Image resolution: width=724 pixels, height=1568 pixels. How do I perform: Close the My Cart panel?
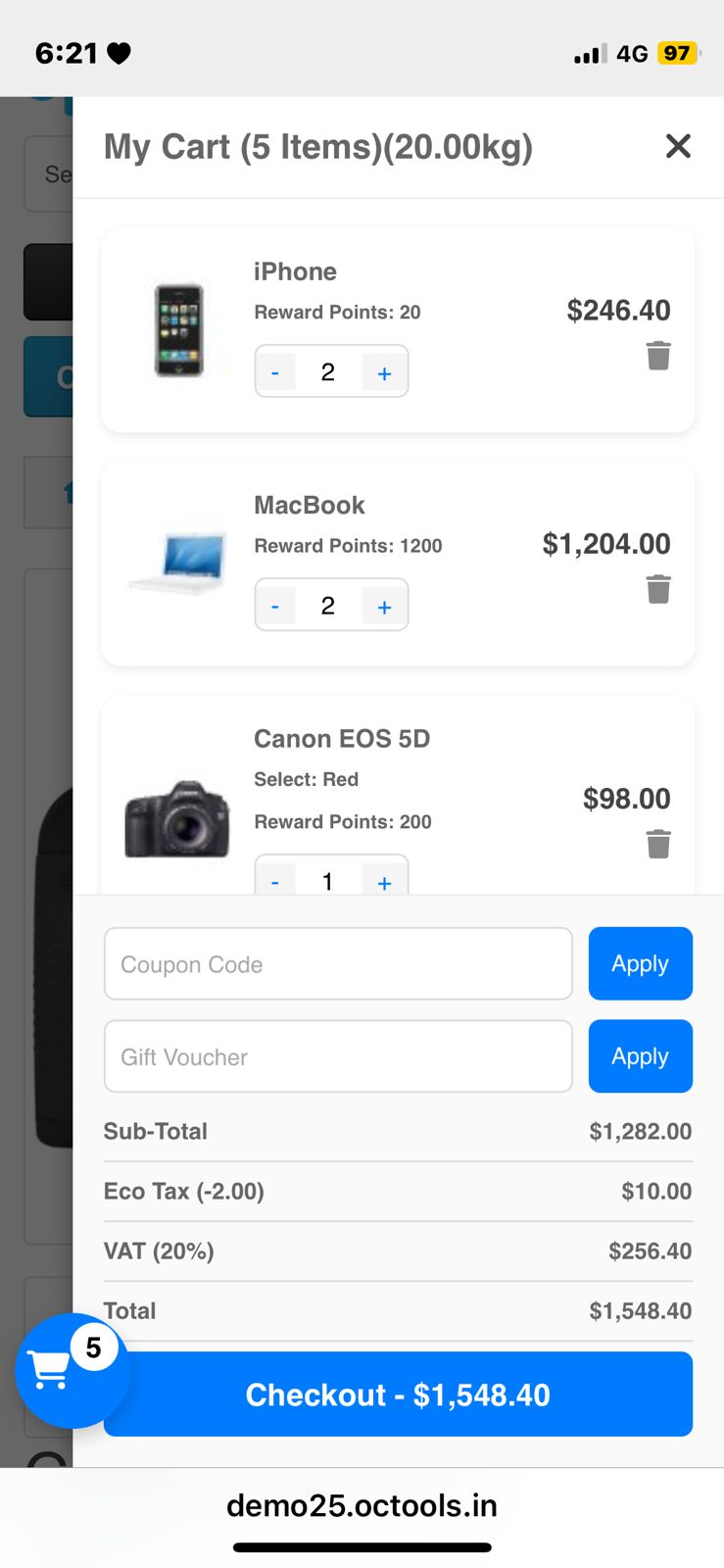[678, 146]
